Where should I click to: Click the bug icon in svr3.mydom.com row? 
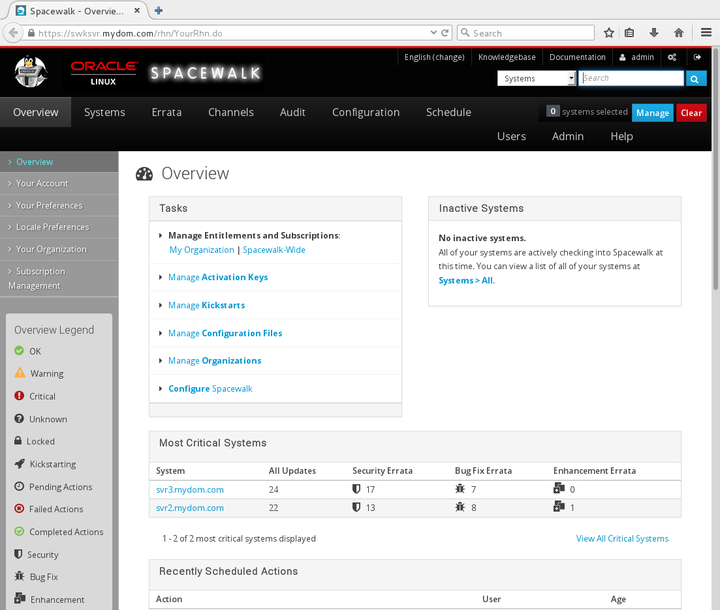(x=460, y=489)
